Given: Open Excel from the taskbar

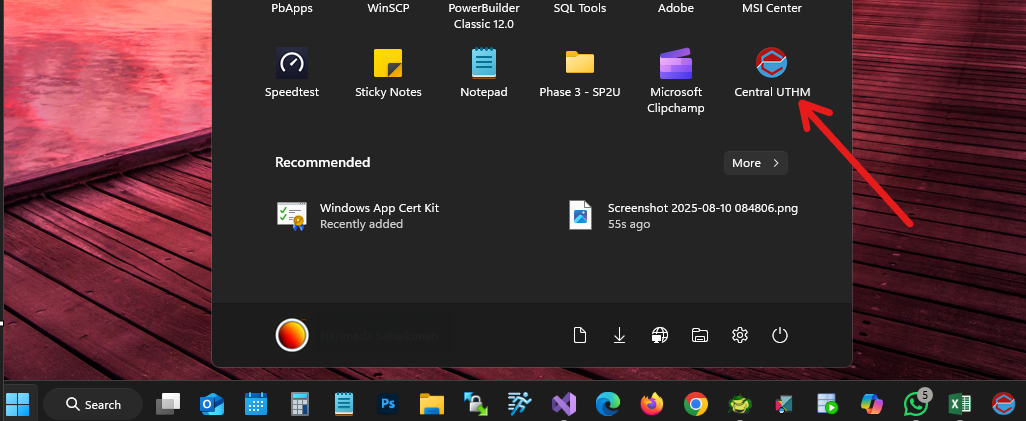Looking at the screenshot, I should (x=960, y=404).
